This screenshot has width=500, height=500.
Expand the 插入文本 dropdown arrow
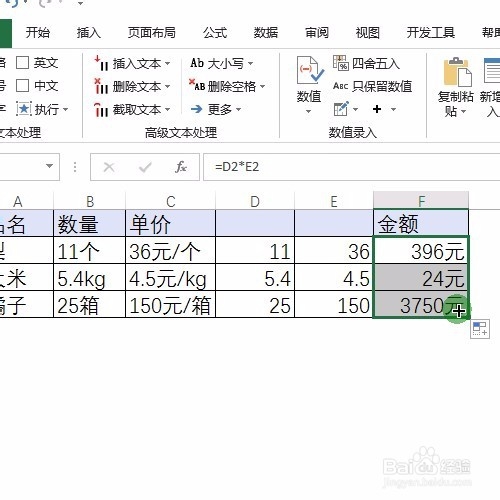(167, 63)
